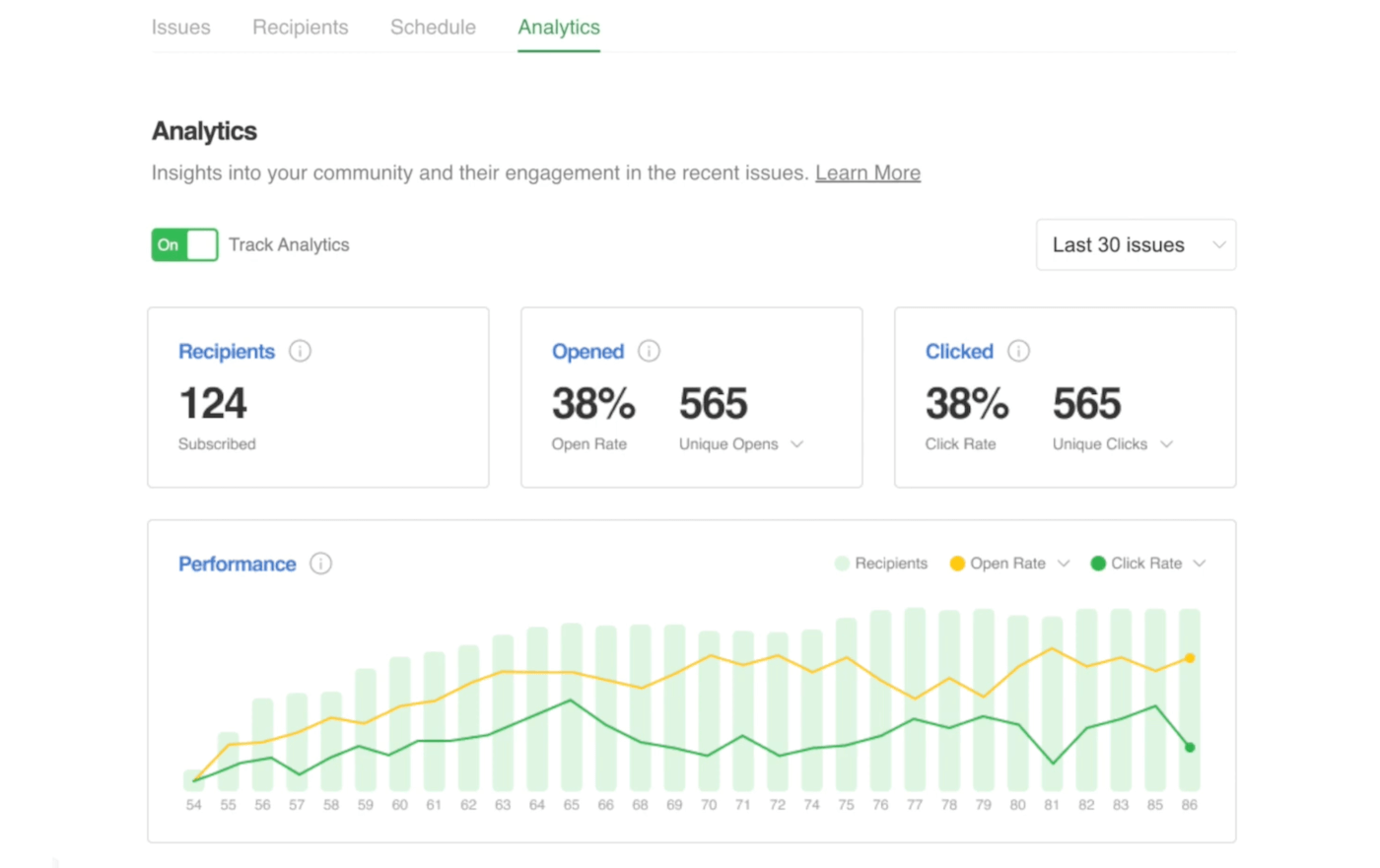Click the info icon beside Clicked
1380x868 pixels.
(x=1018, y=351)
